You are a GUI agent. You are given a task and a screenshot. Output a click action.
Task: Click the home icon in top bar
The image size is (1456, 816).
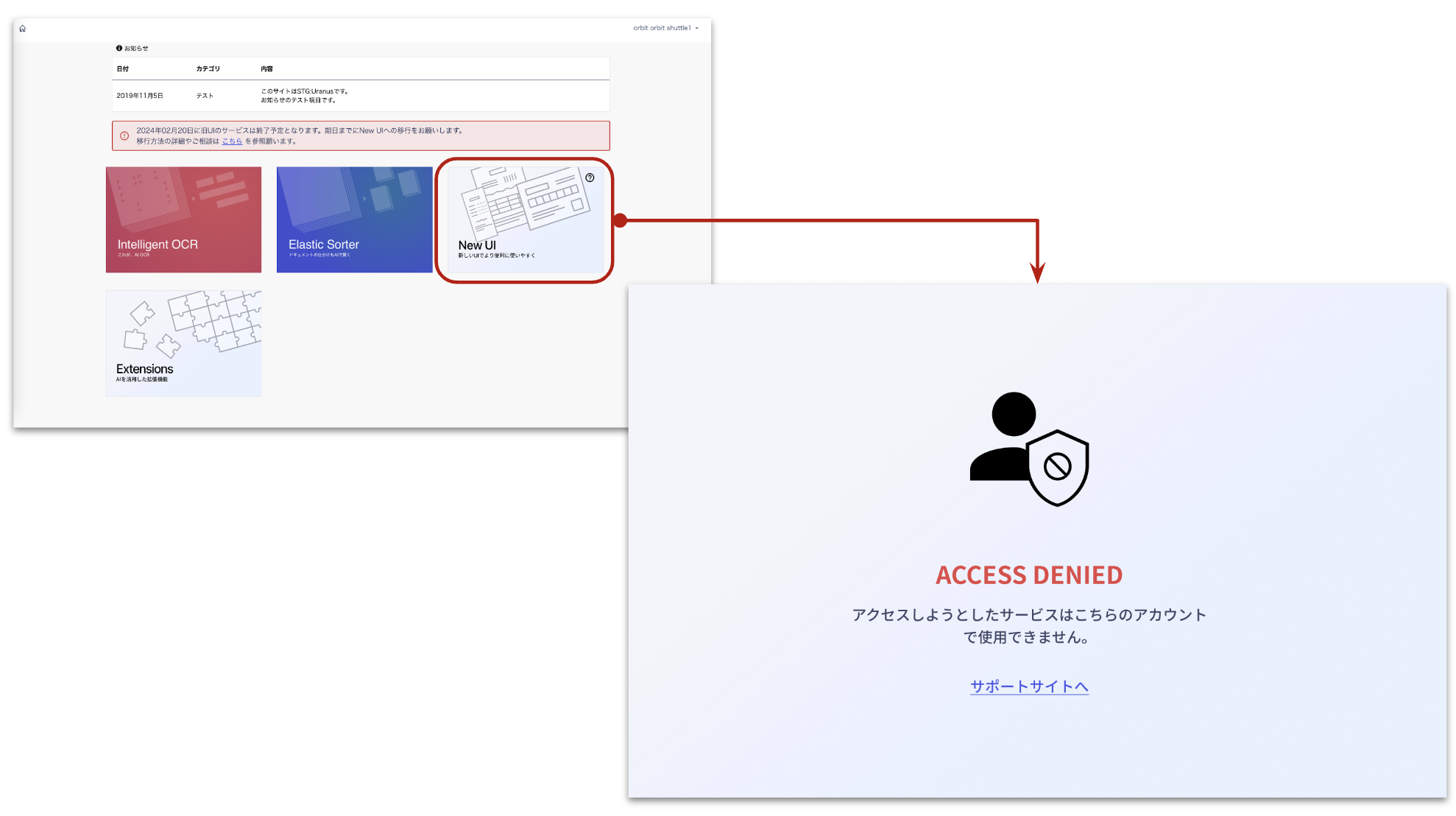[23, 29]
